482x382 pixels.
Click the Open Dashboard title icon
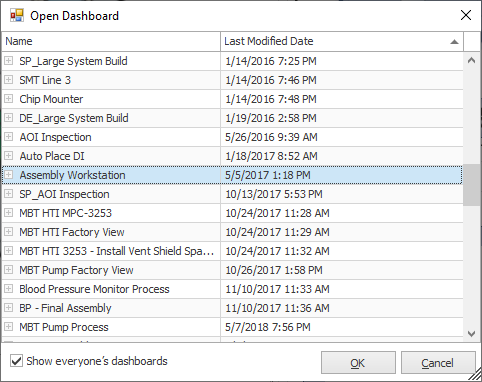coord(17,15)
